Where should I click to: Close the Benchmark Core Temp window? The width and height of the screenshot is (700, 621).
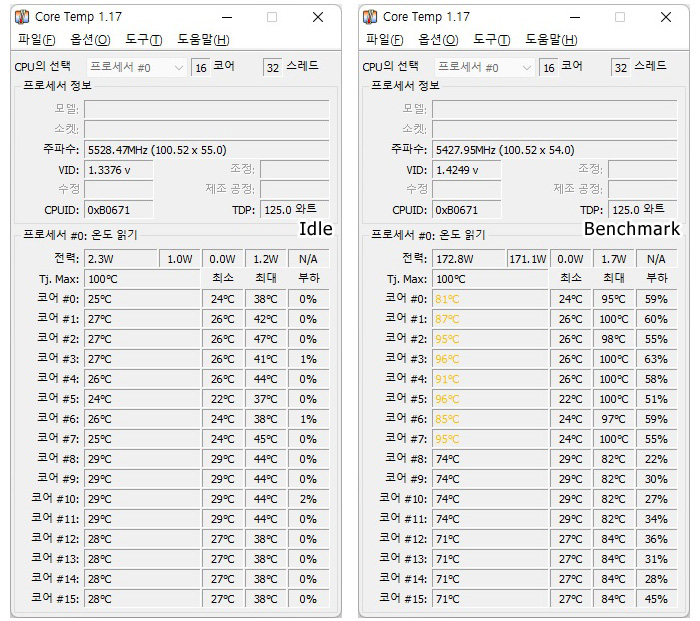(666, 17)
